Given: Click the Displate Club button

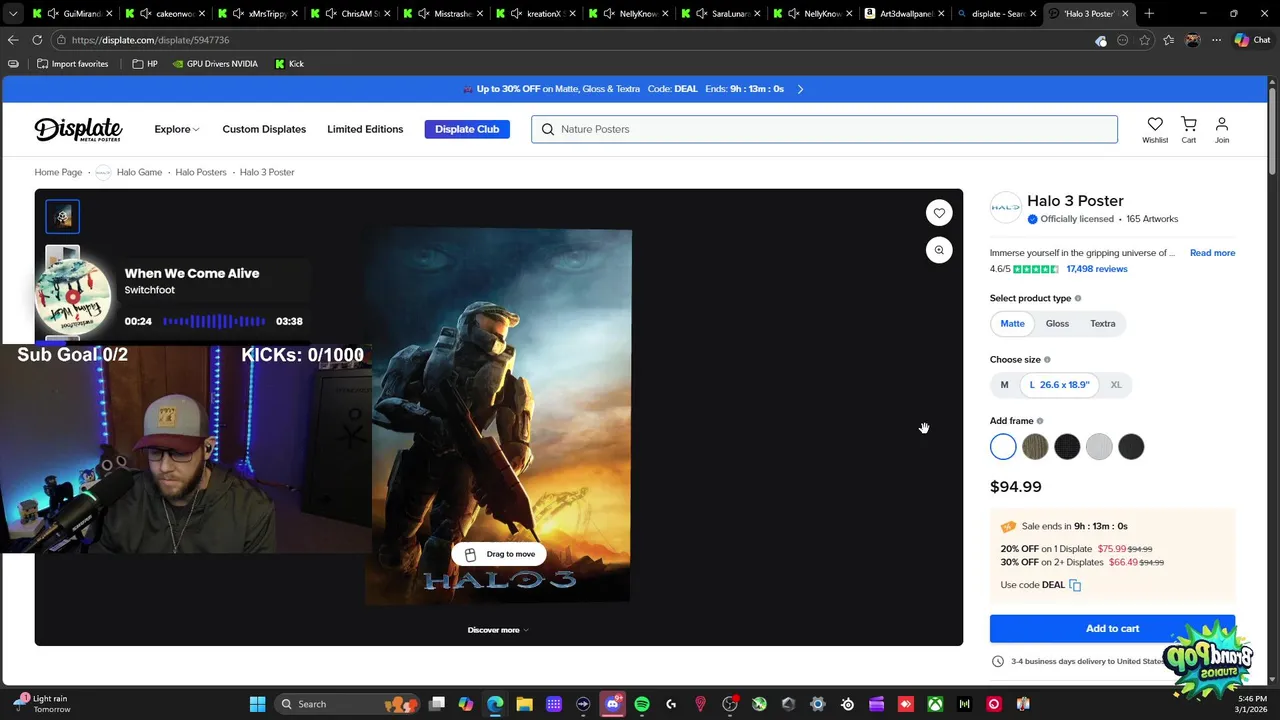Looking at the screenshot, I should click(x=467, y=129).
